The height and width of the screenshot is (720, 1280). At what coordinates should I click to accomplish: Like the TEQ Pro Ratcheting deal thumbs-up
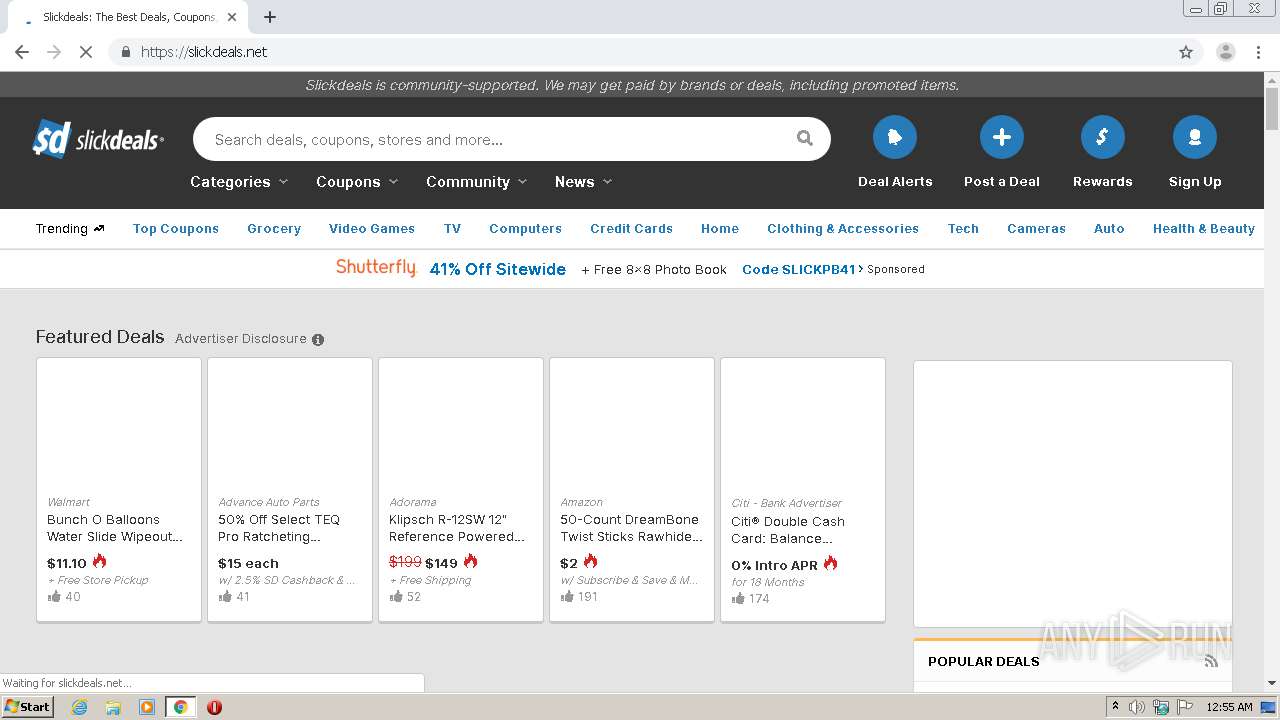[225, 597]
